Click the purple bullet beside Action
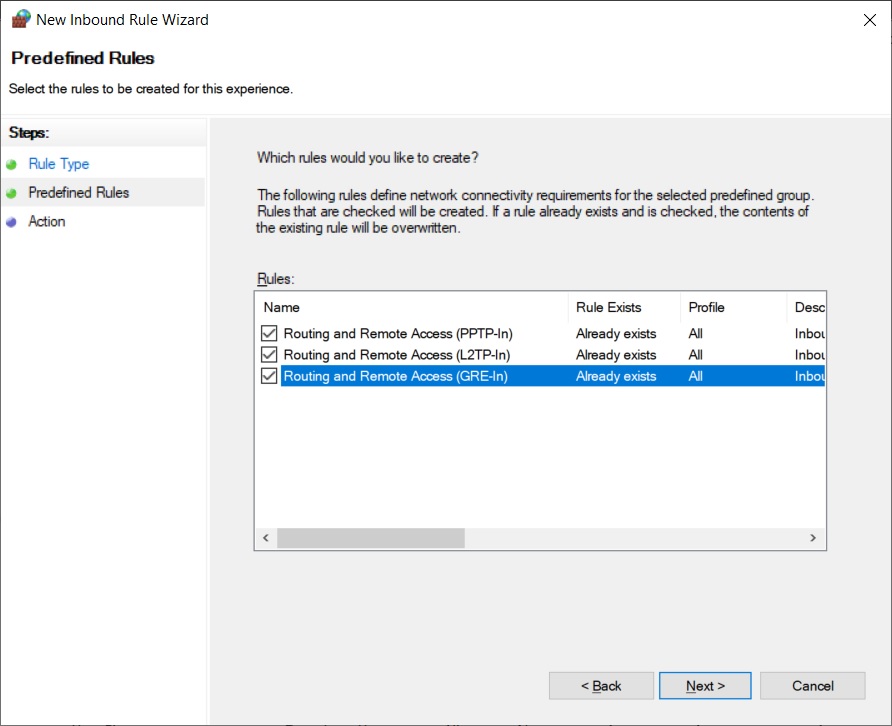This screenshot has height=726, width=892. tap(11, 222)
